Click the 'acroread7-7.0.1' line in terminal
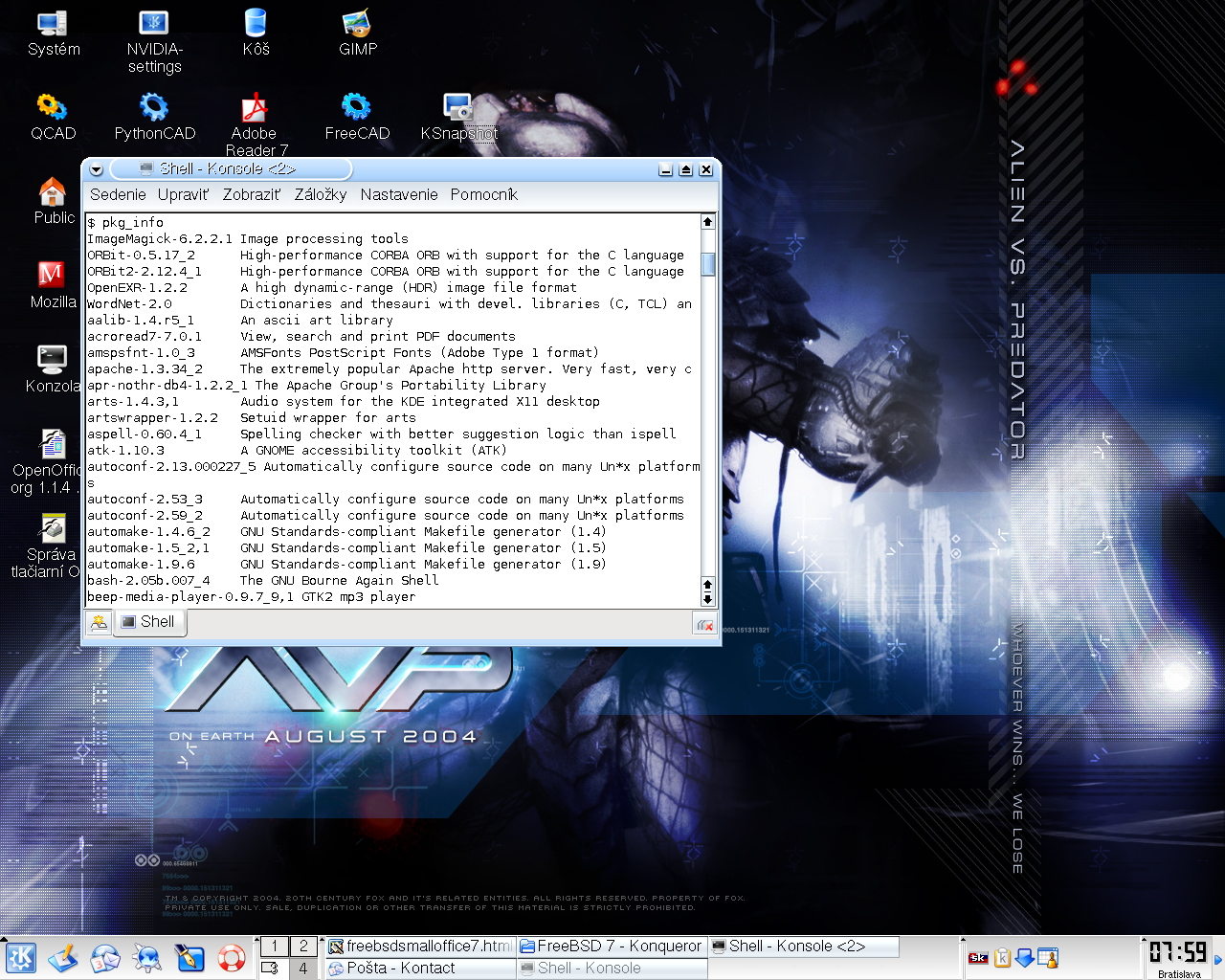The height and width of the screenshot is (980, 1225). coord(301,336)
